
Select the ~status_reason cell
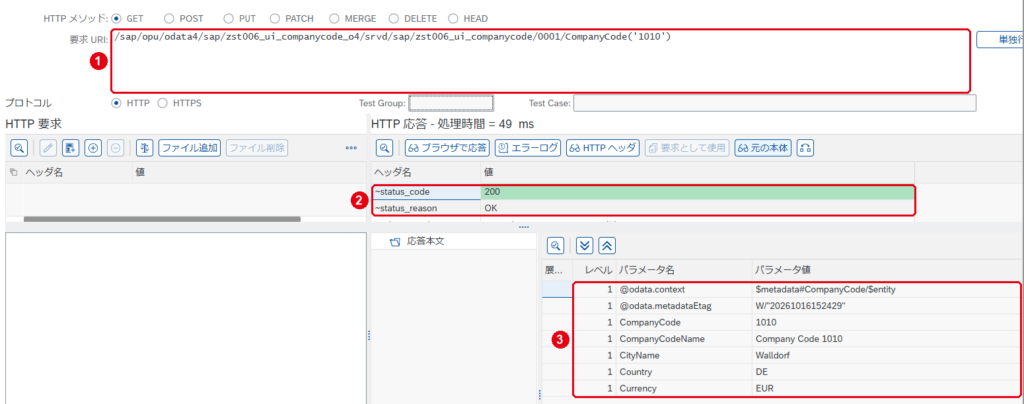pyautogui.click(x=425, y=208)
